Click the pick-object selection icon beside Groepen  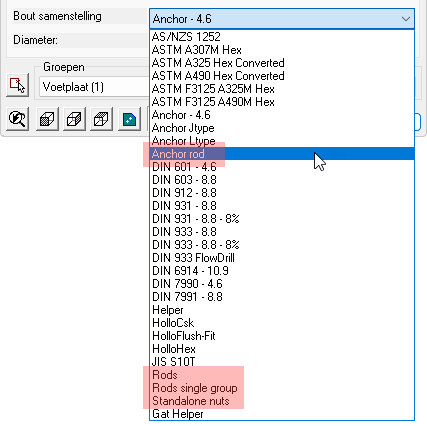[17, 86]
